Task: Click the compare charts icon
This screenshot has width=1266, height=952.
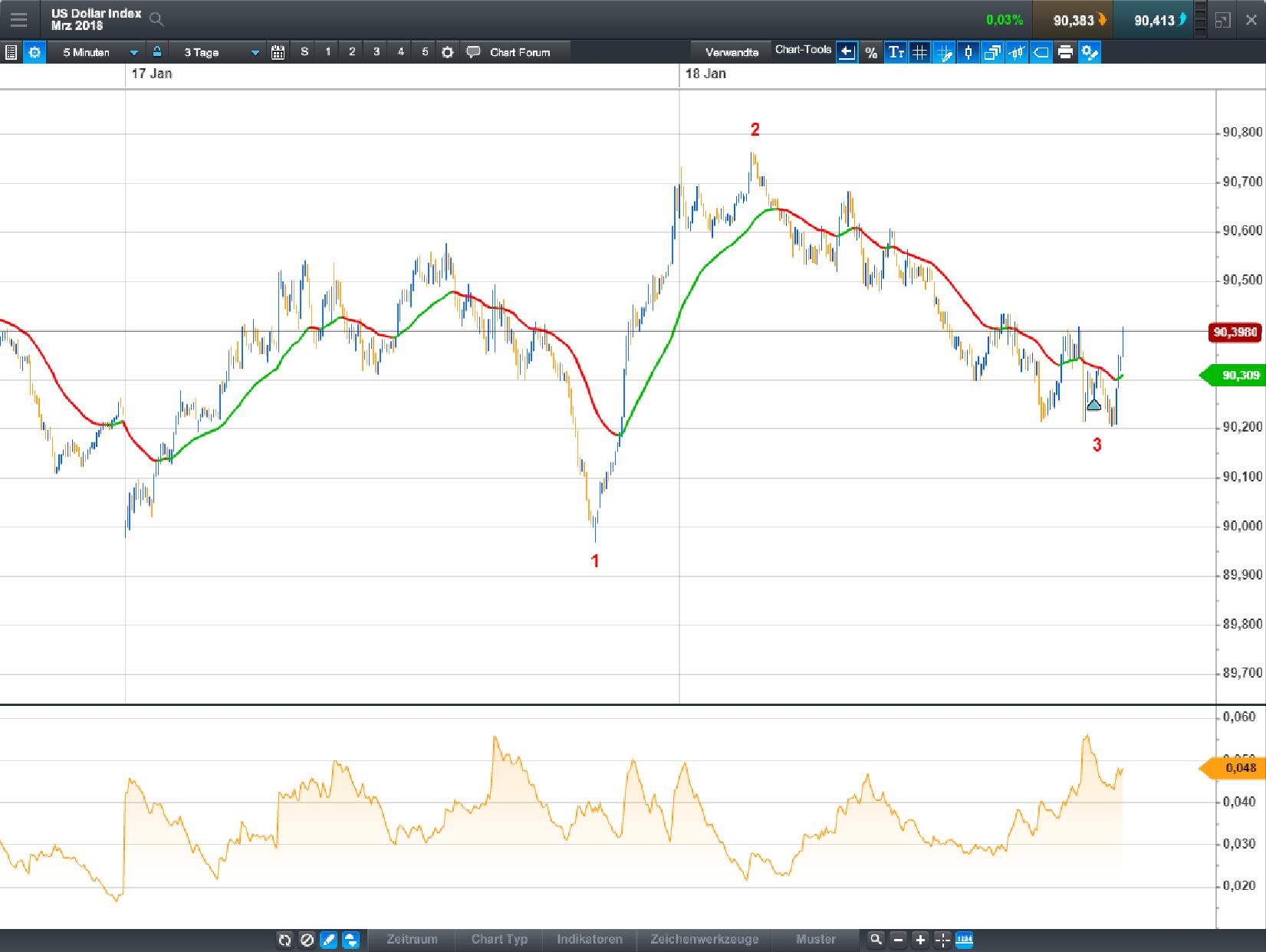Action: point(993,52)
